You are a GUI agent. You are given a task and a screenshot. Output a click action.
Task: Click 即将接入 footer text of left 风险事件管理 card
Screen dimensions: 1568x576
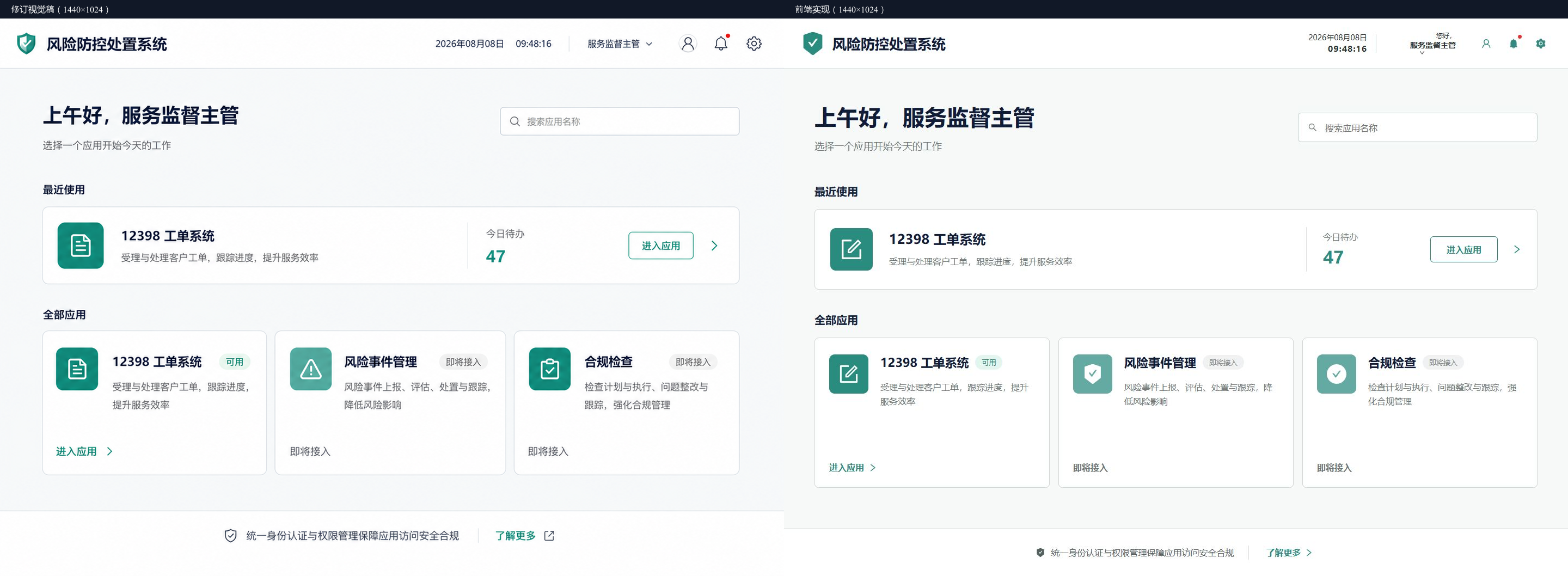coord(310,451)
